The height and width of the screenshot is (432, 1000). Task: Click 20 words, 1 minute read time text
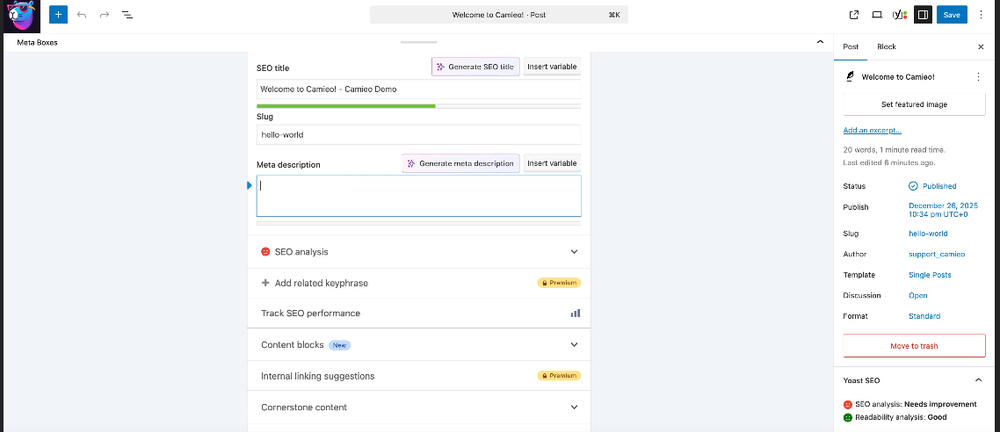pos(894,150)
